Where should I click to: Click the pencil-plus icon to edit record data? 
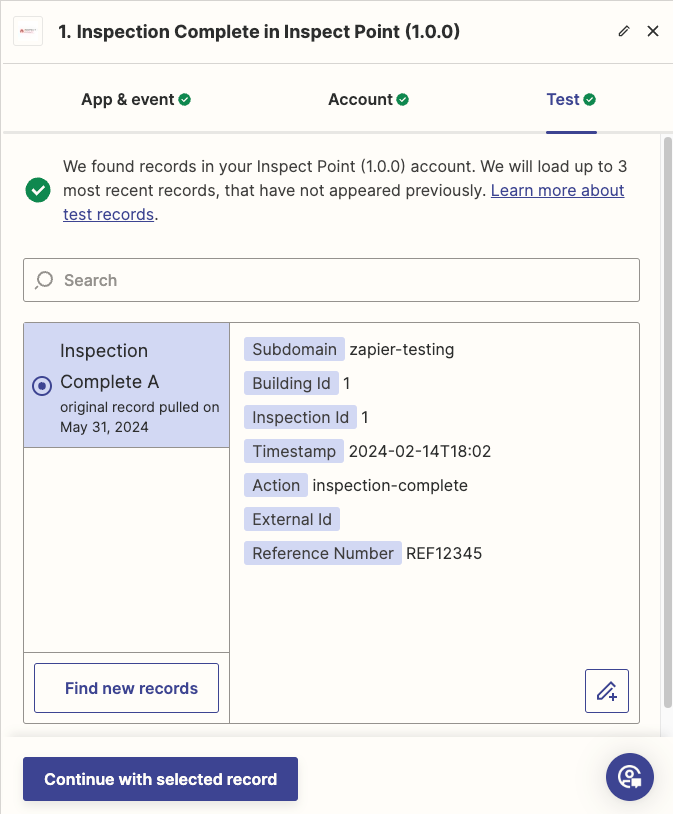click(607, 690)
